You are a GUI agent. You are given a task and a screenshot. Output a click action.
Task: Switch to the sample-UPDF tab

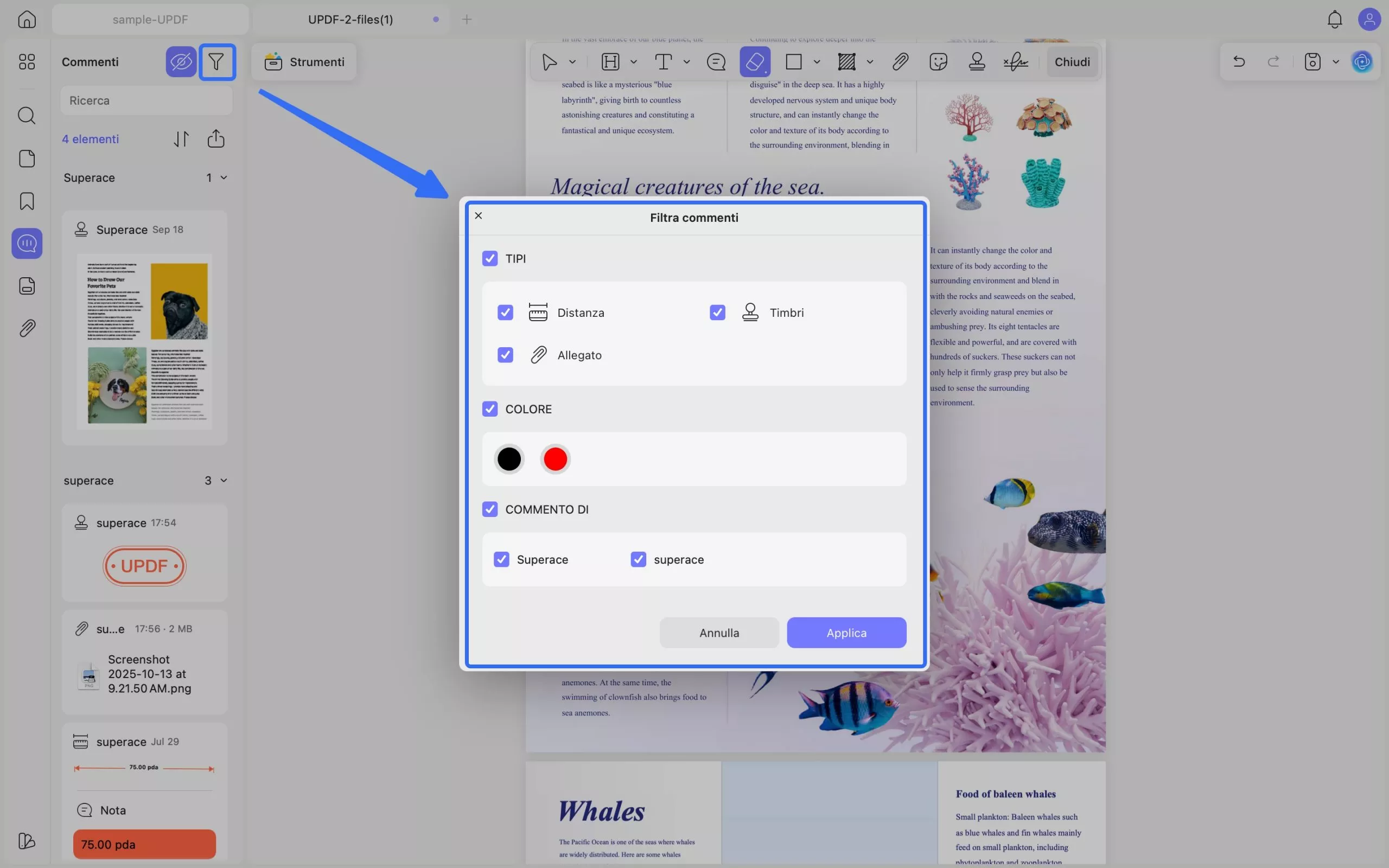[150, 20]
